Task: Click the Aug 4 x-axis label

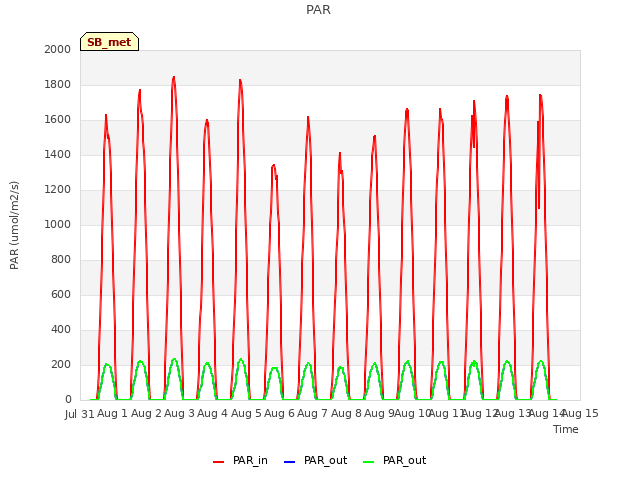Action: coord(213,414)
